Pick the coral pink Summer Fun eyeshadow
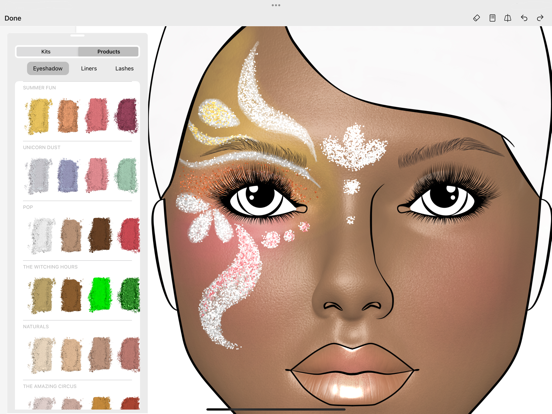The width and height of the screenshot is (552, 414). (x=97, y=115)
